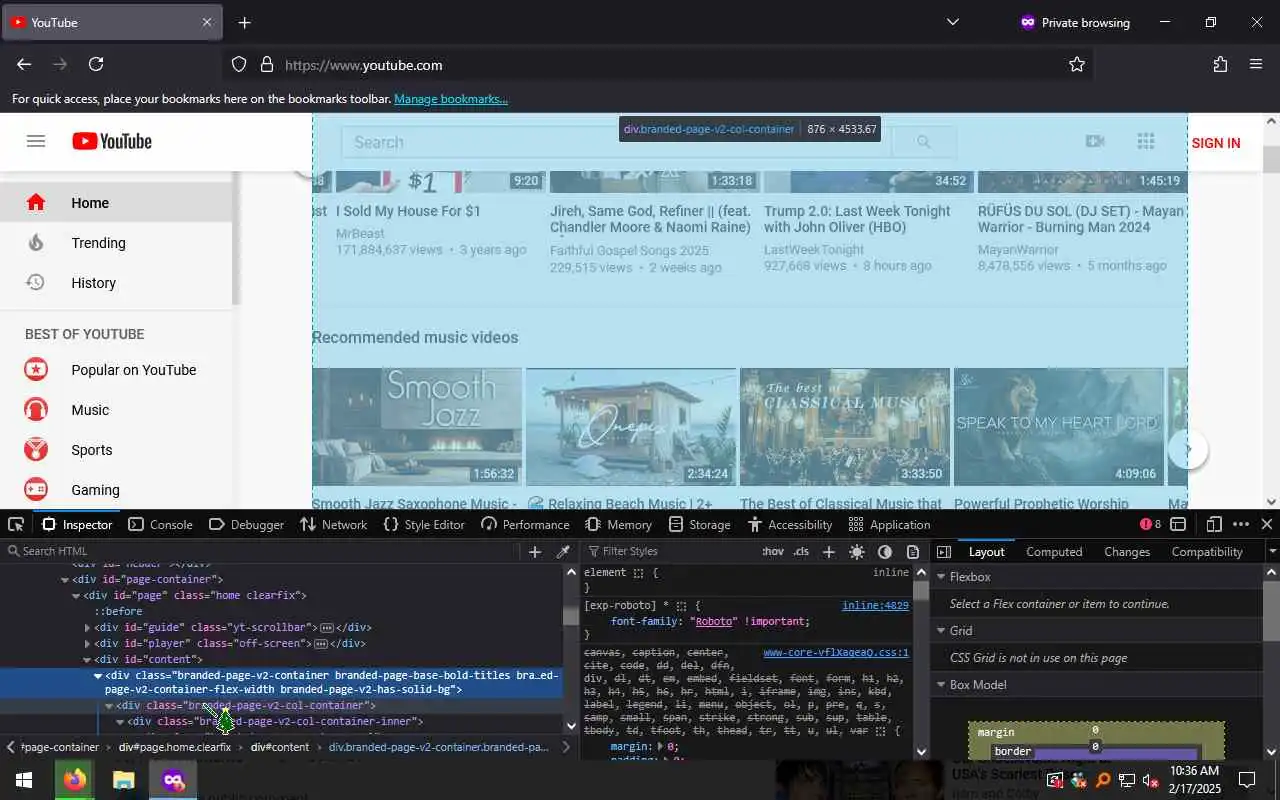1280x800 pixels.
Task: Open the Windows Start menu
Action: [24, 780]
